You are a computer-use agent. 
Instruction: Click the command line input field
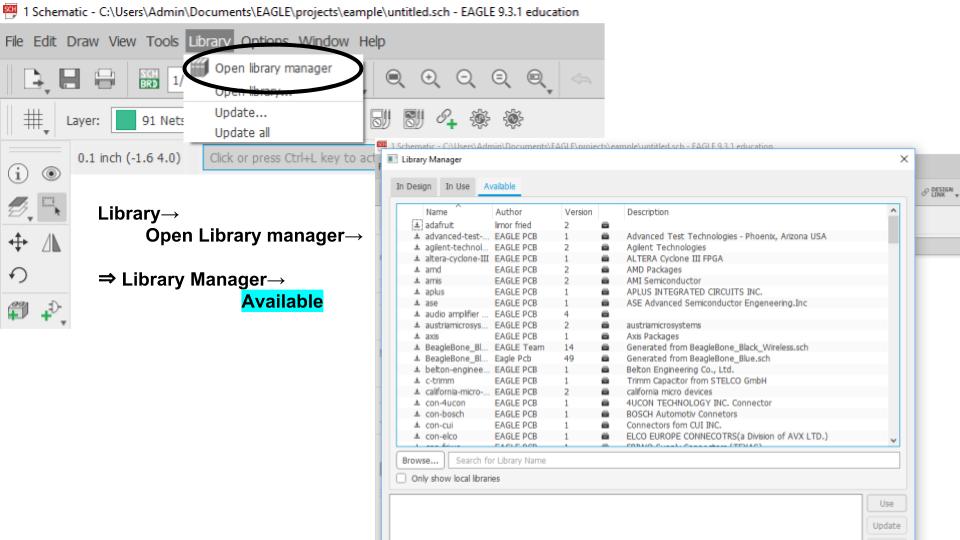(291, 158)
